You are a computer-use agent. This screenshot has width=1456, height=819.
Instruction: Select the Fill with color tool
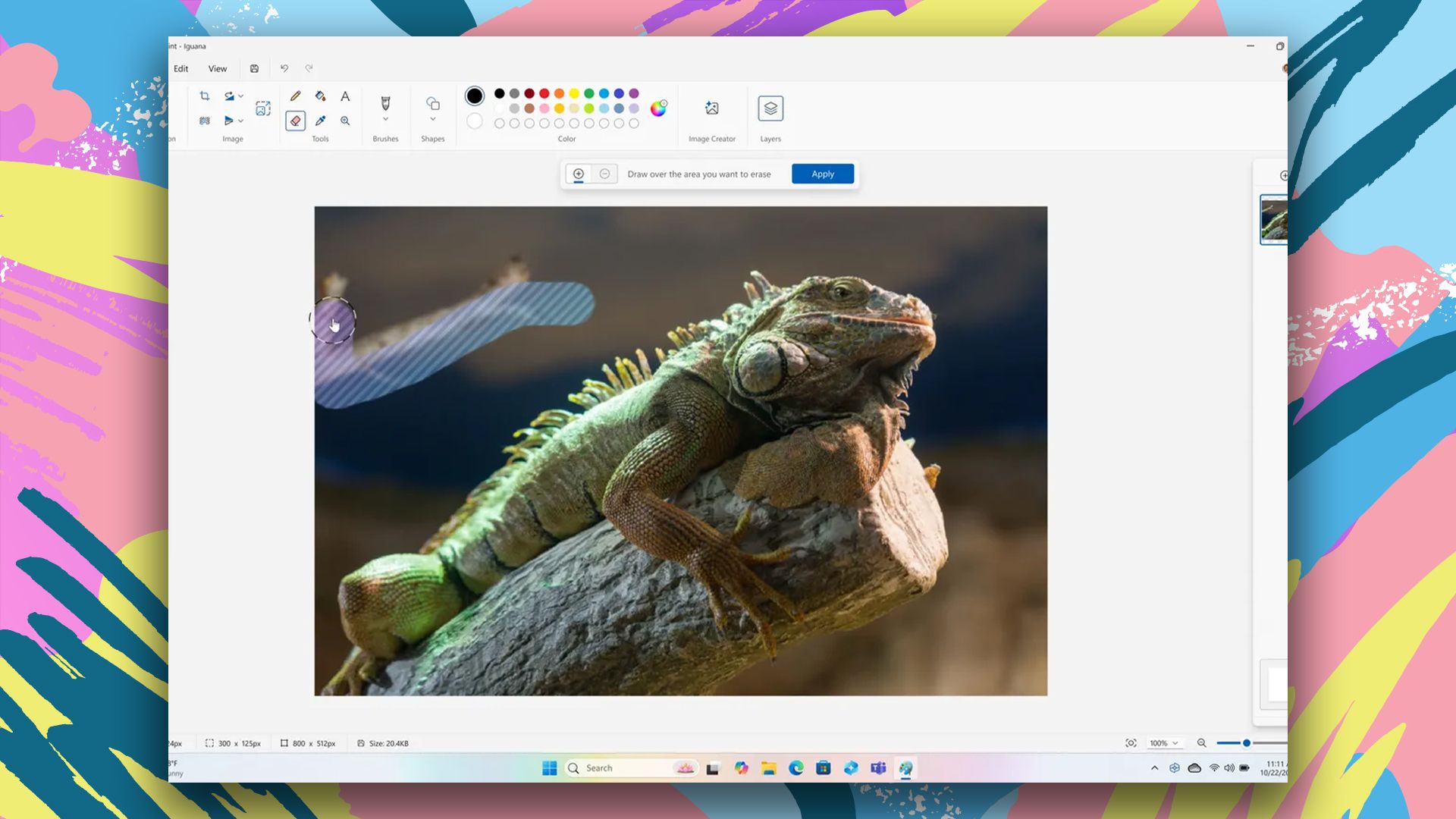click(320, 97)
